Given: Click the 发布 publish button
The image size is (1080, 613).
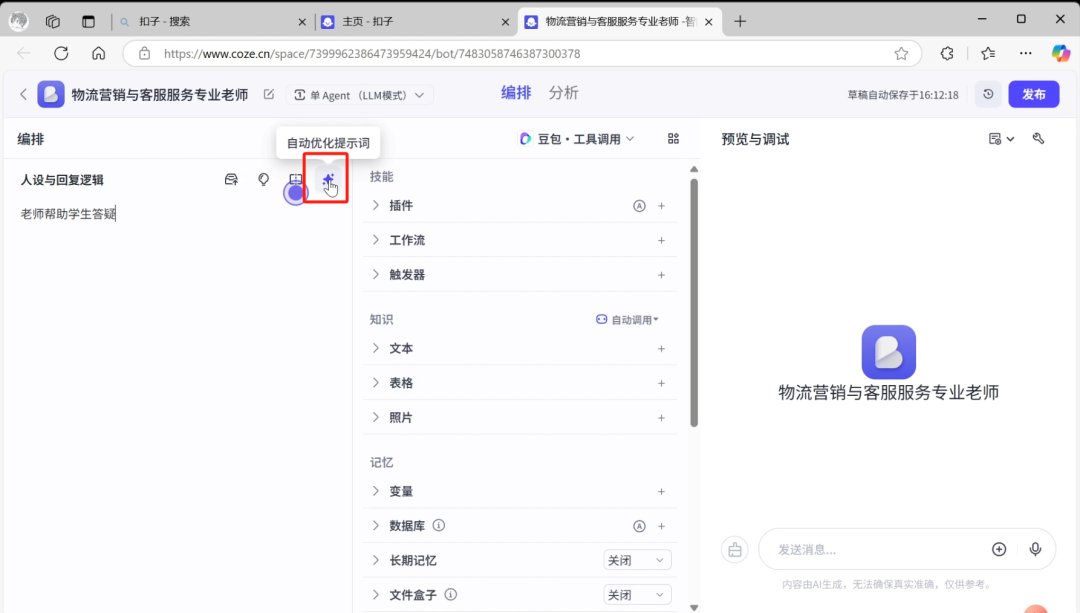Looking at the screenshot, I should click(1034, 93).
